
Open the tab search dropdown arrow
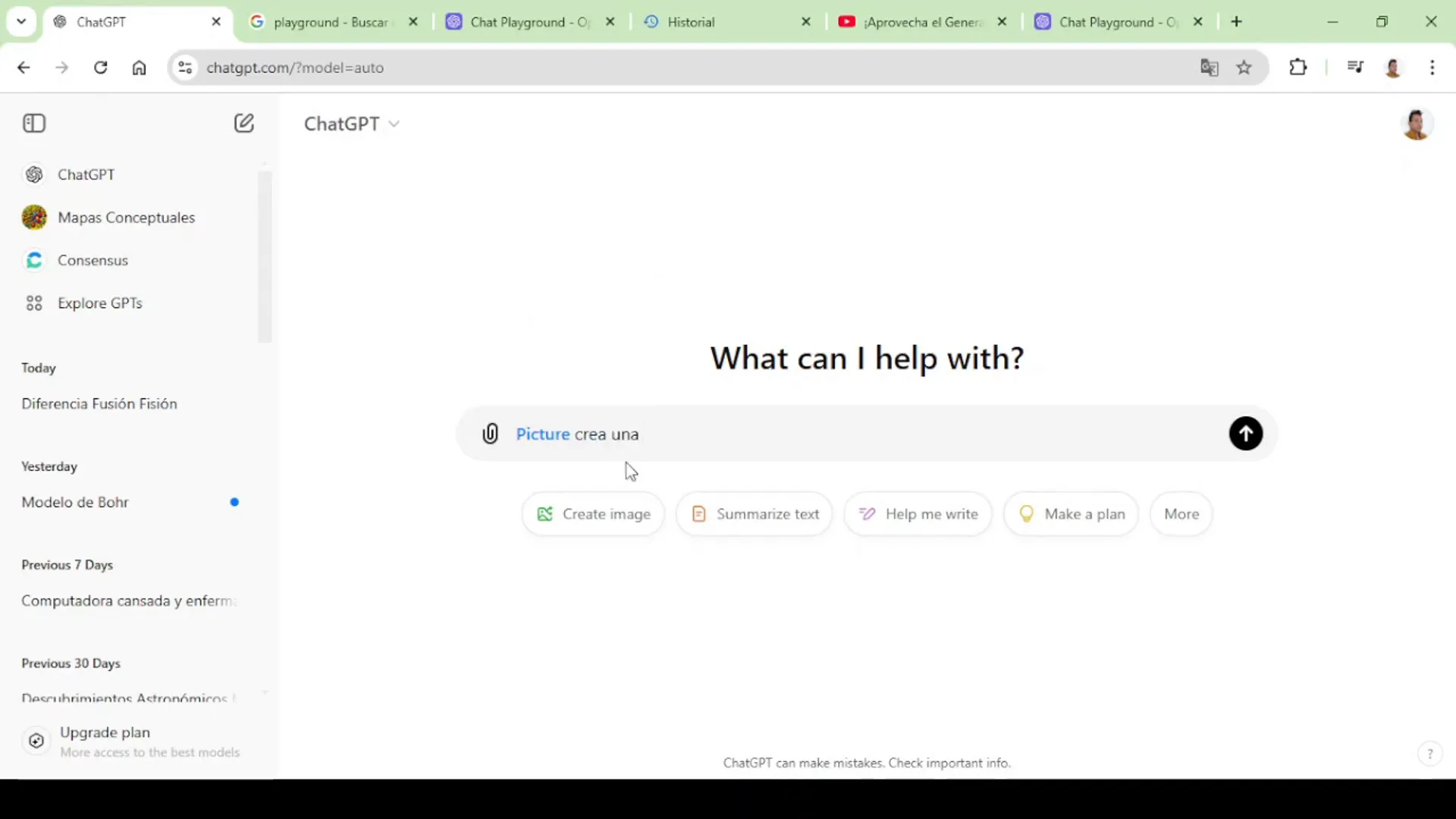pyautogui.click(x=21, y=22)
